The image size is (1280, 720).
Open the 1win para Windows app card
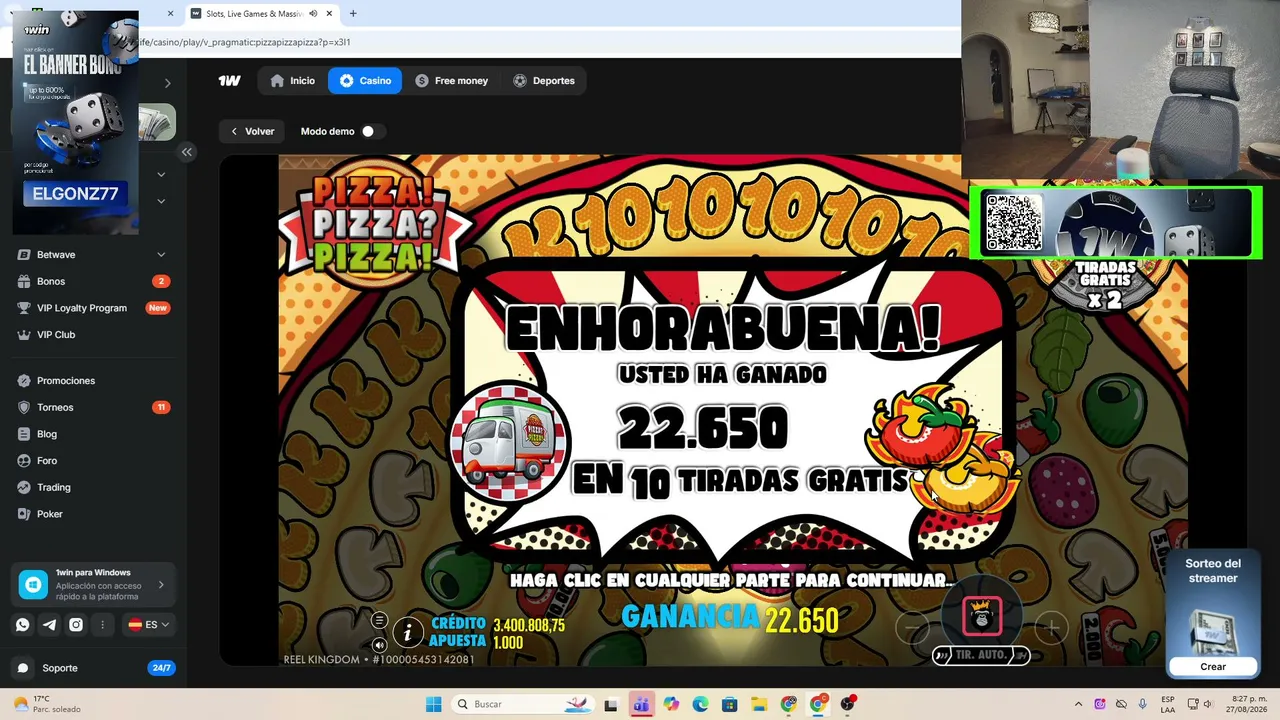pyautogui.click(x=92, y=585)
